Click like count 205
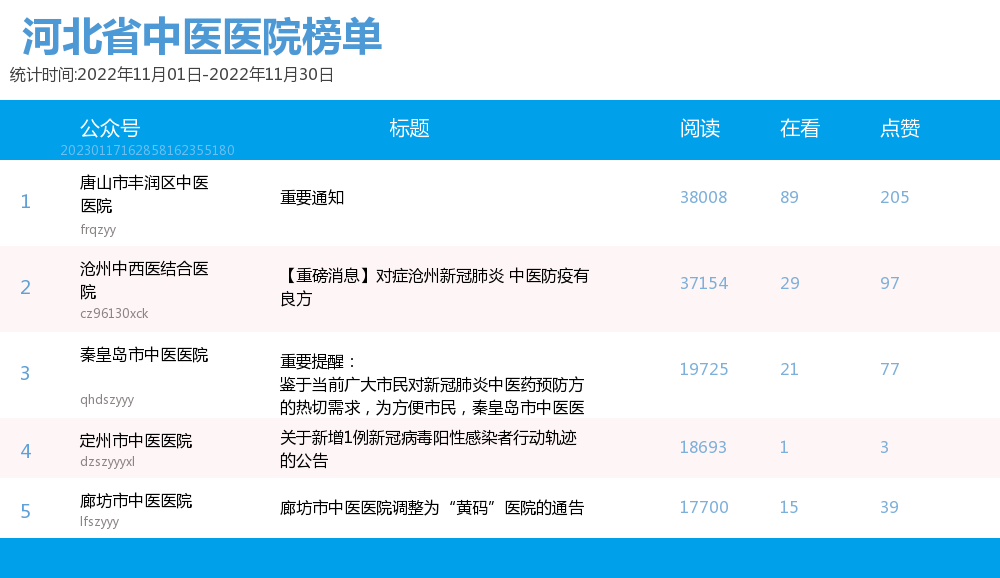1000x578 pixels. point(895,197)
